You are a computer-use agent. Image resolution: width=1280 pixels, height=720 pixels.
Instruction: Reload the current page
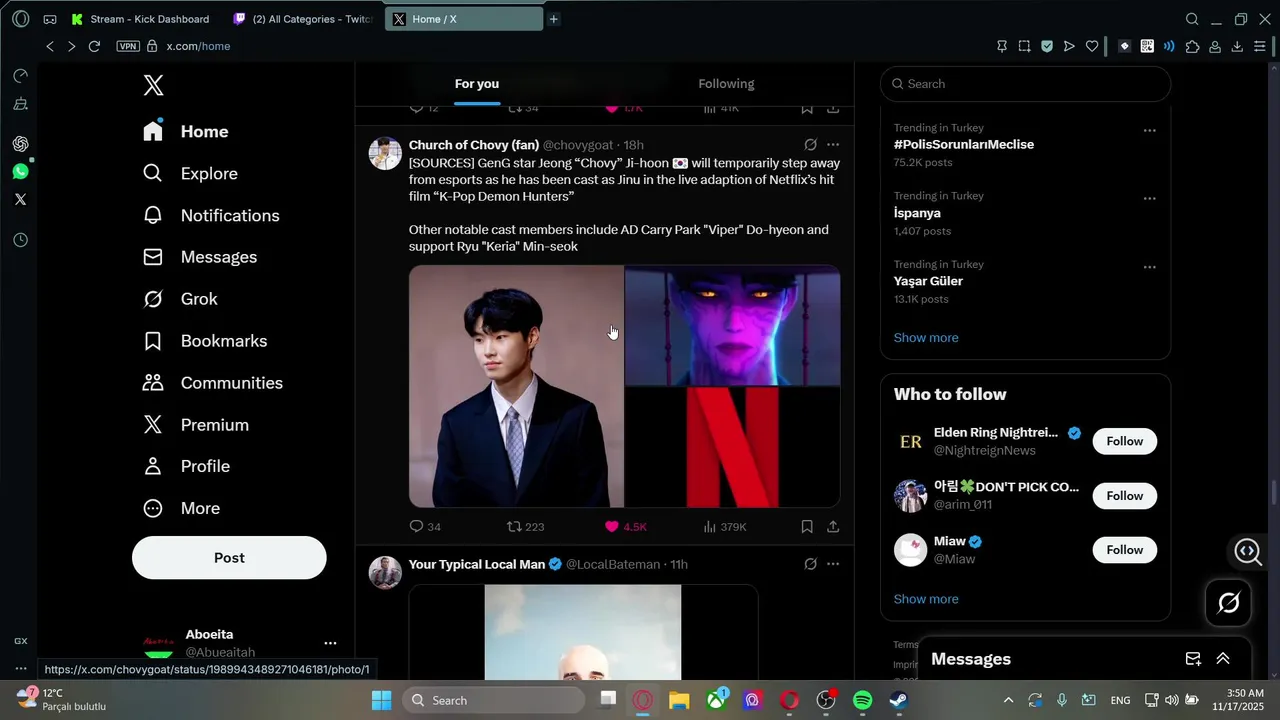click(x=94, y=46)
